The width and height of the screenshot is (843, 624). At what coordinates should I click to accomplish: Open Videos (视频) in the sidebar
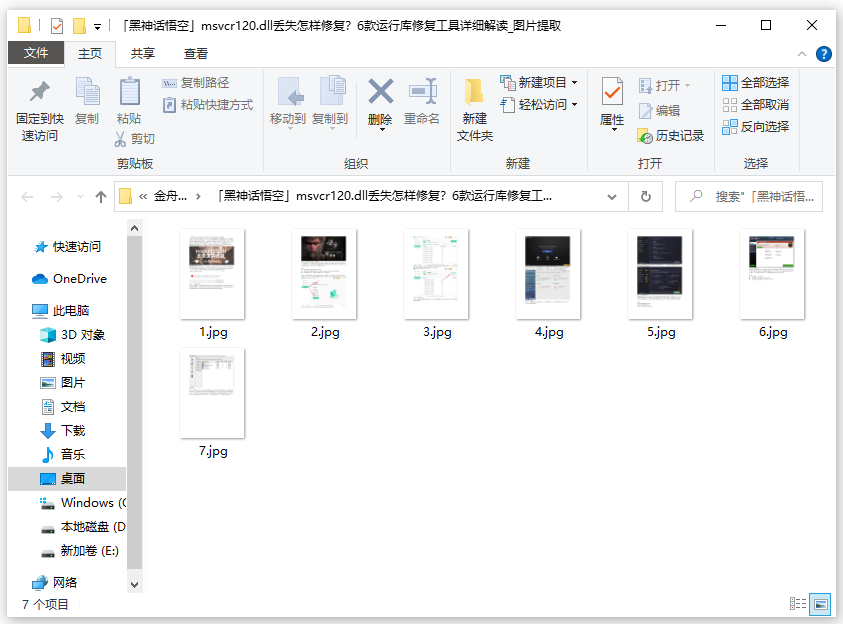point(63,358)
